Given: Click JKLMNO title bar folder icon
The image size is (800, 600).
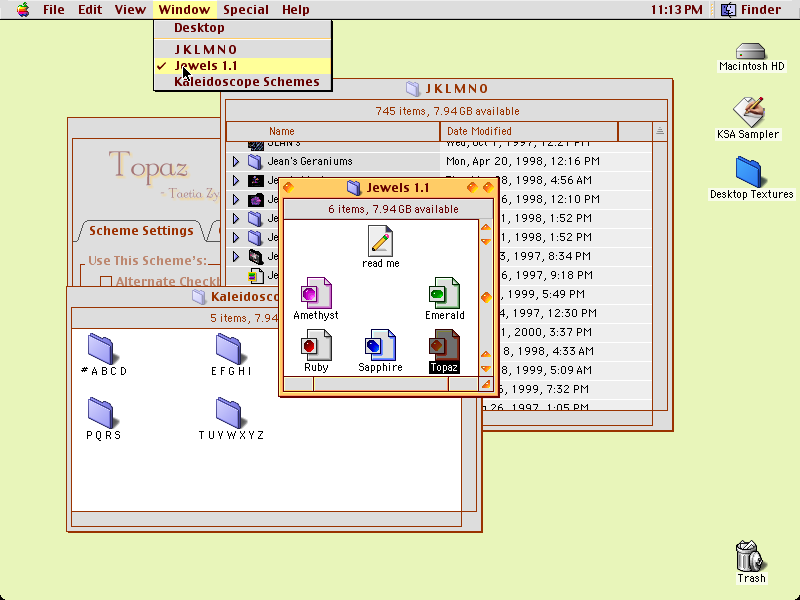Looking at the screenshot, I should 413,89.
